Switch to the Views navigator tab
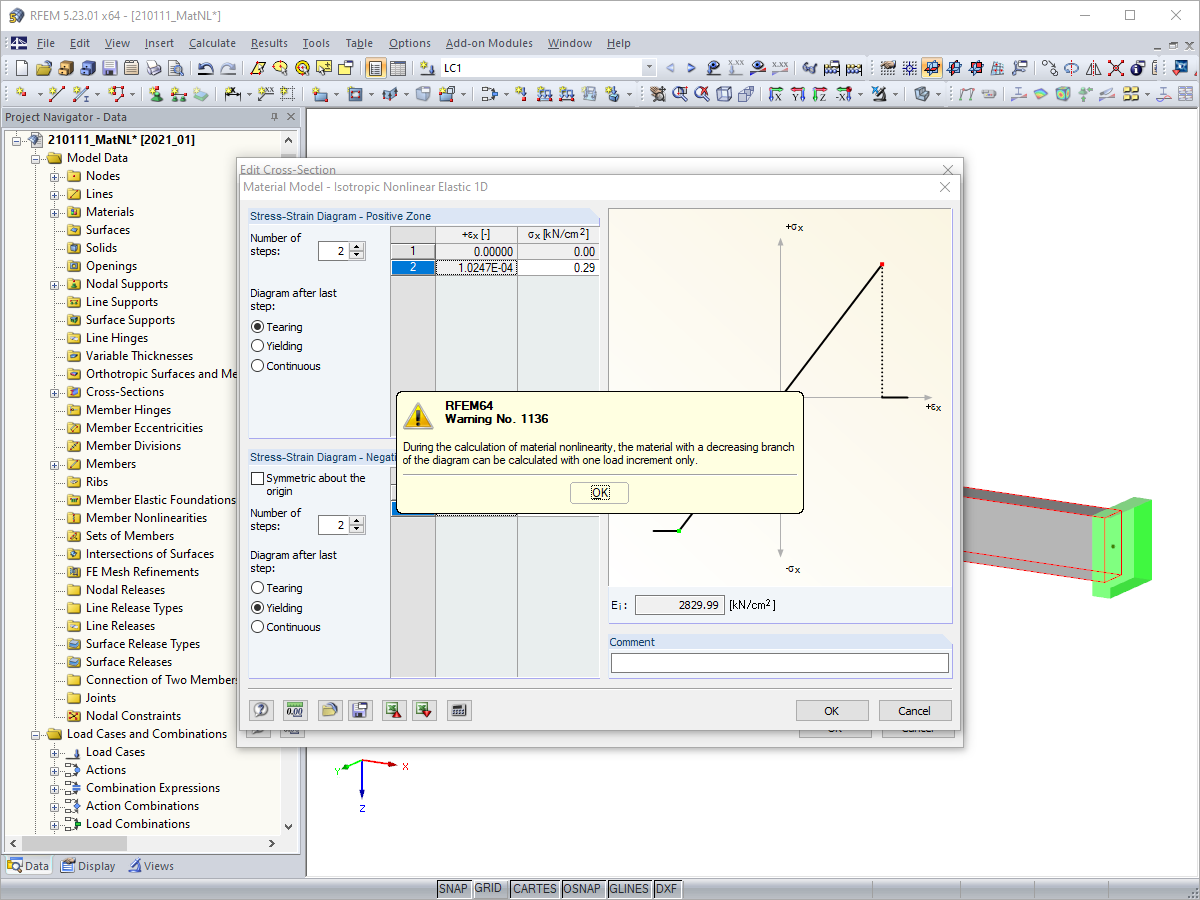The width and height of the screenshot is (1200, 900). [x=151, y=866]
